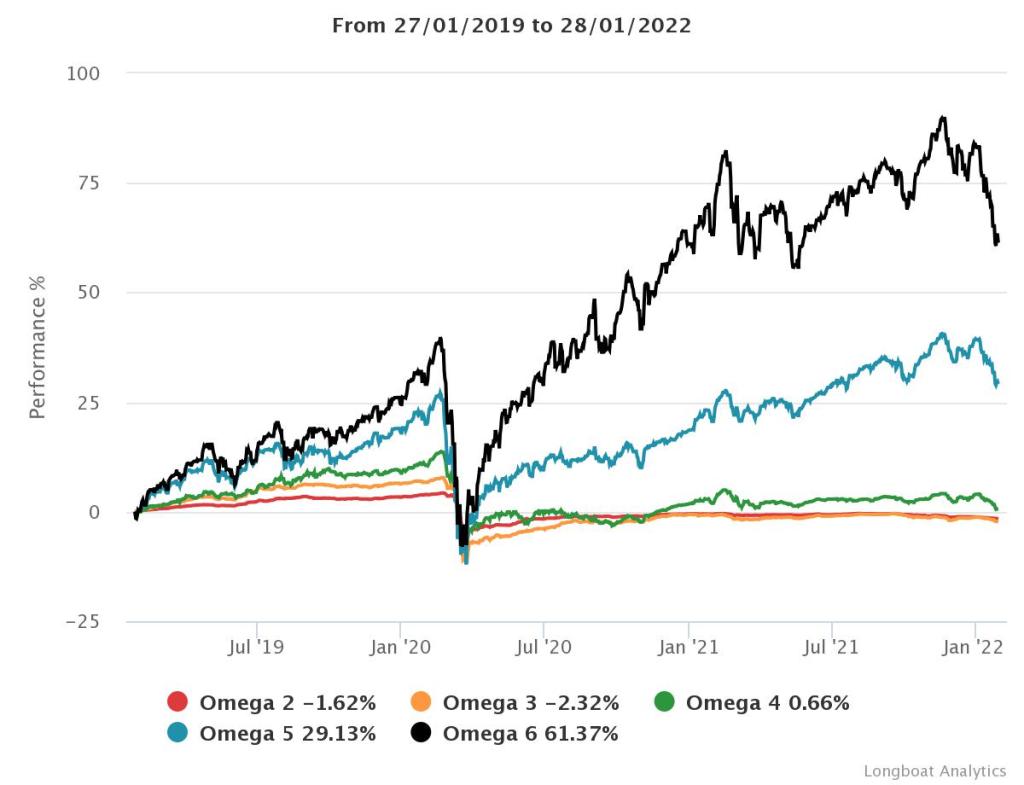Click the Jul '21 x-axis label
1024x785 pixels.
[832, 647]
